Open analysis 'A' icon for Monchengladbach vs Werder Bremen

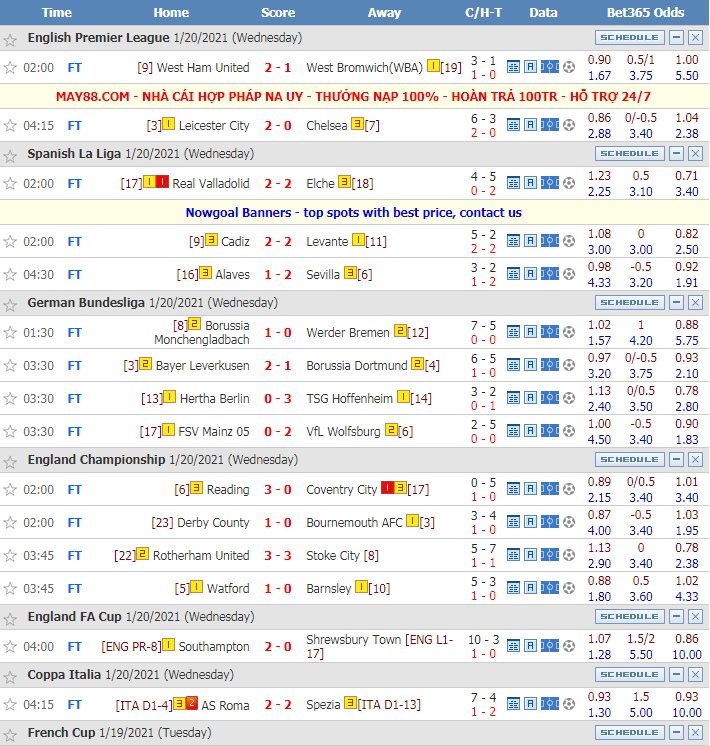pyautogui.click(x=530, y=332)
